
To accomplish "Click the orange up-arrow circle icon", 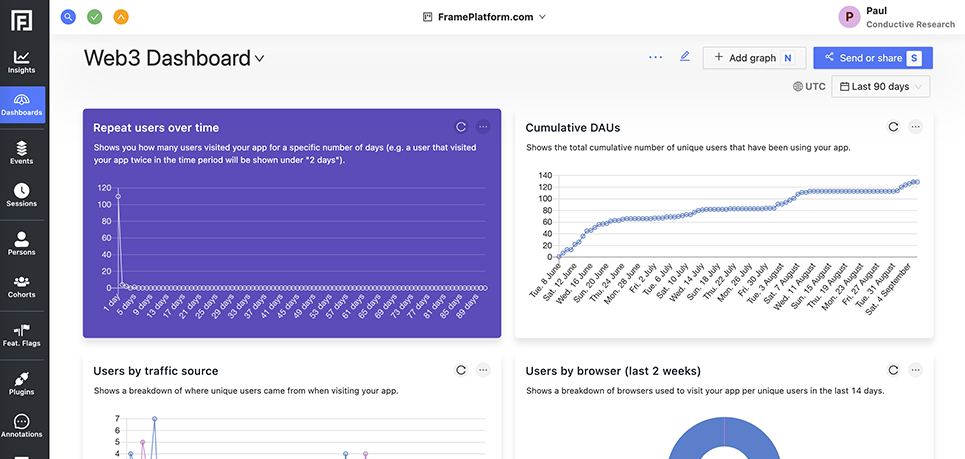I will tap(121, 17).
